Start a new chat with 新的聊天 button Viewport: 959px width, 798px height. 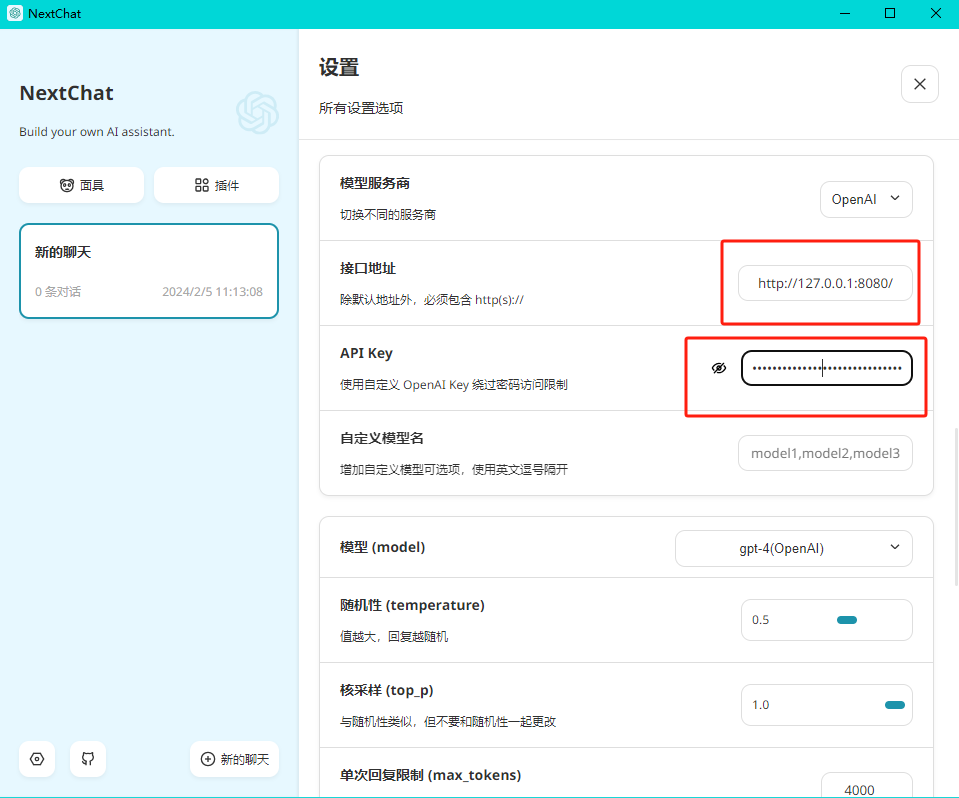click(x=235, y=759)
